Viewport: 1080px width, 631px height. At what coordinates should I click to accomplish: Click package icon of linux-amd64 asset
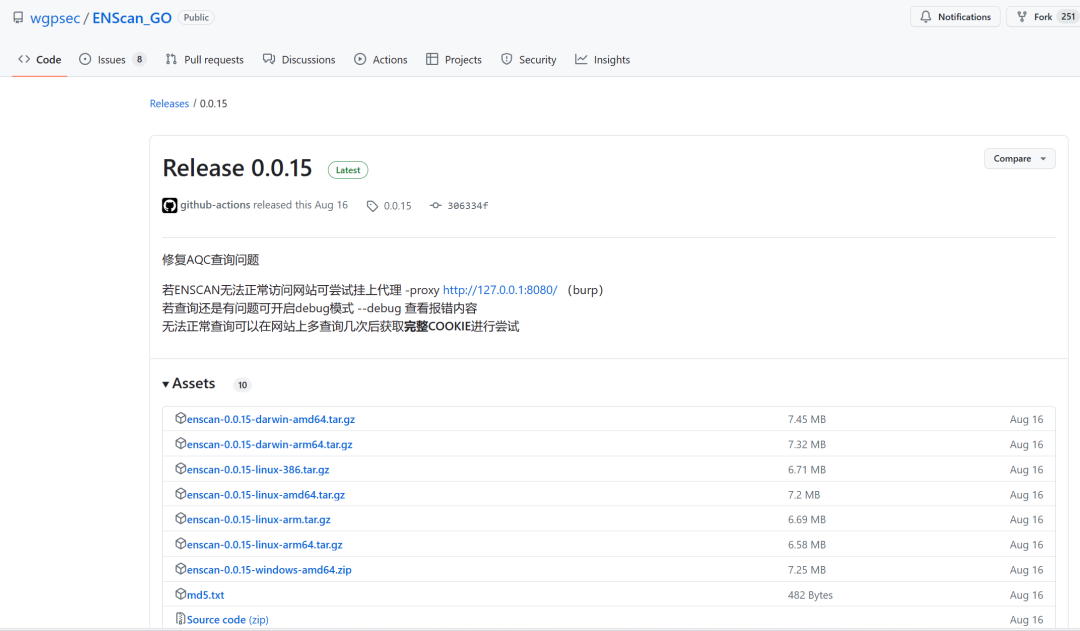180,494
